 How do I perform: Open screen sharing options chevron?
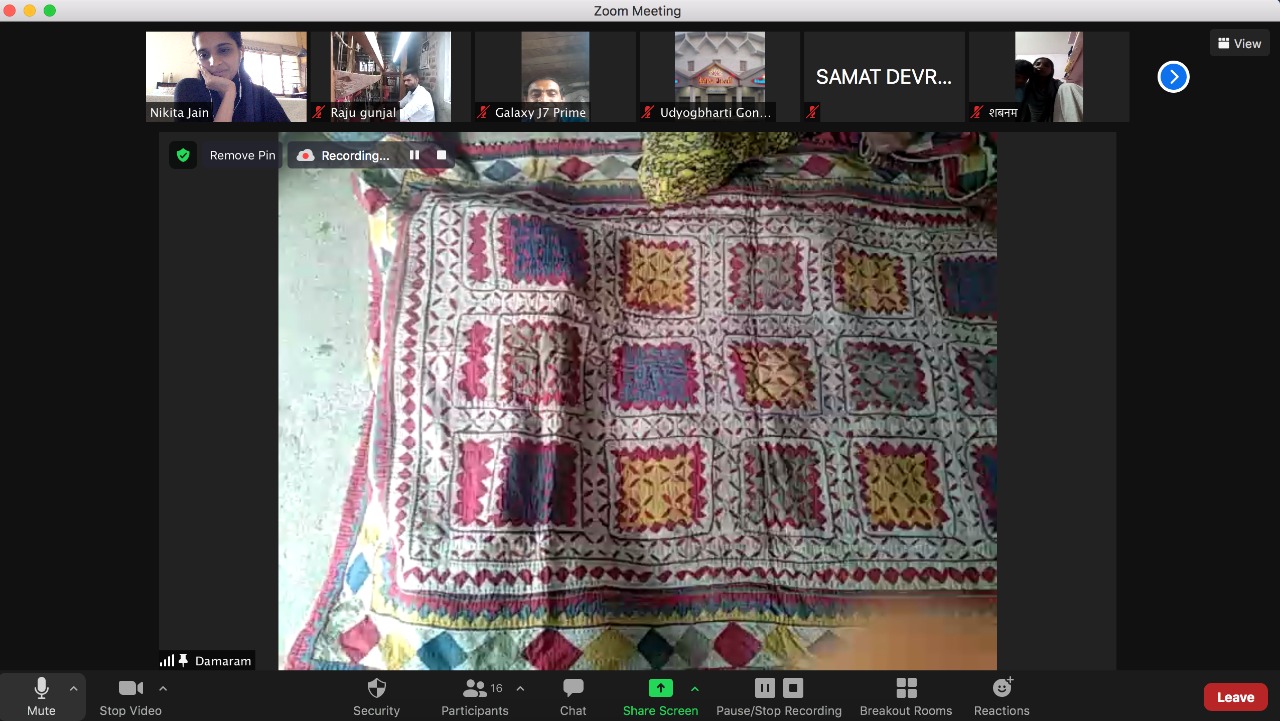pos(695,689)
